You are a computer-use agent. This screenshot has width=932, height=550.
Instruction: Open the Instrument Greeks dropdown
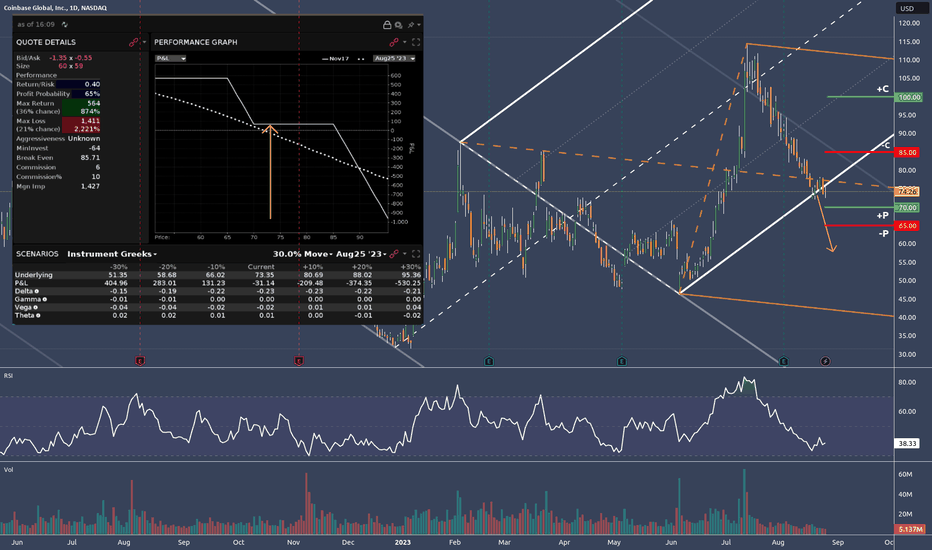click(x=112, y=254)
